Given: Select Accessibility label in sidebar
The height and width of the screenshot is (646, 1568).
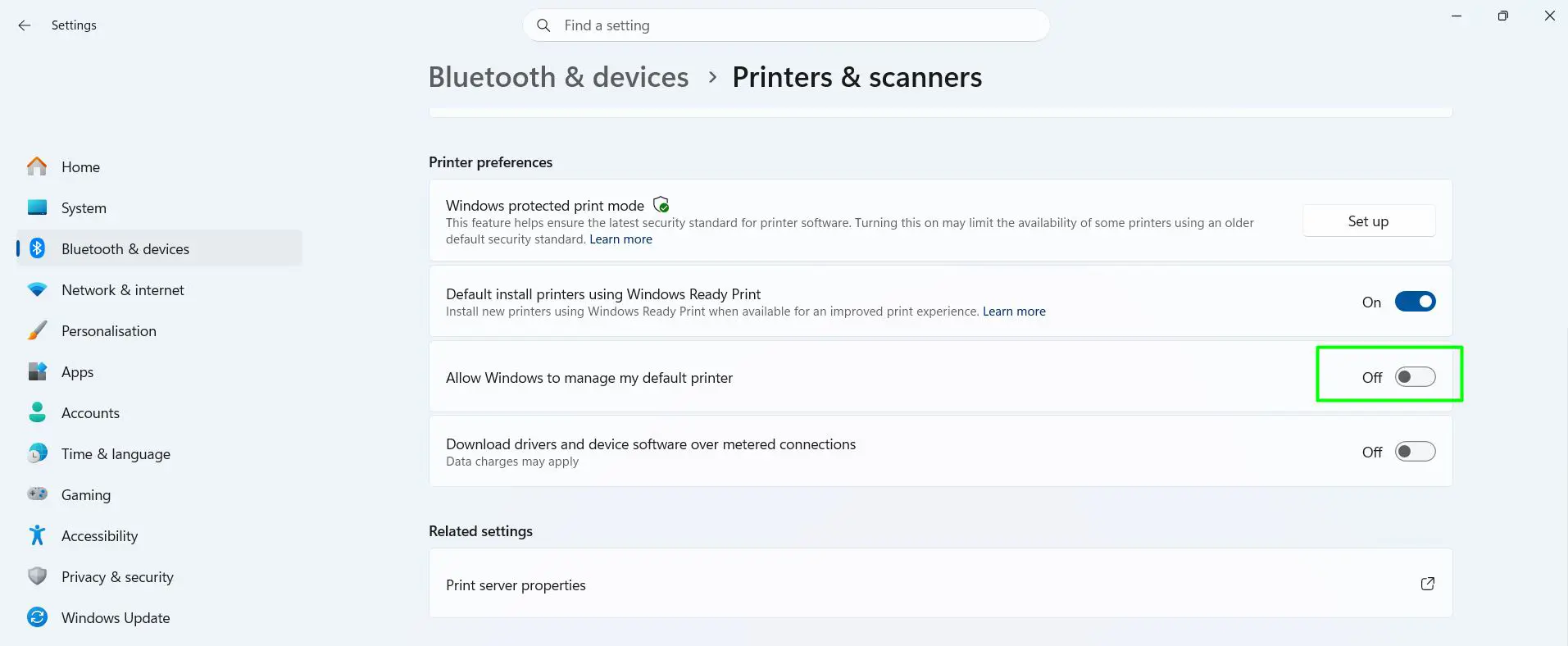Looking at the screenshot, I should (x=99, y=536).
